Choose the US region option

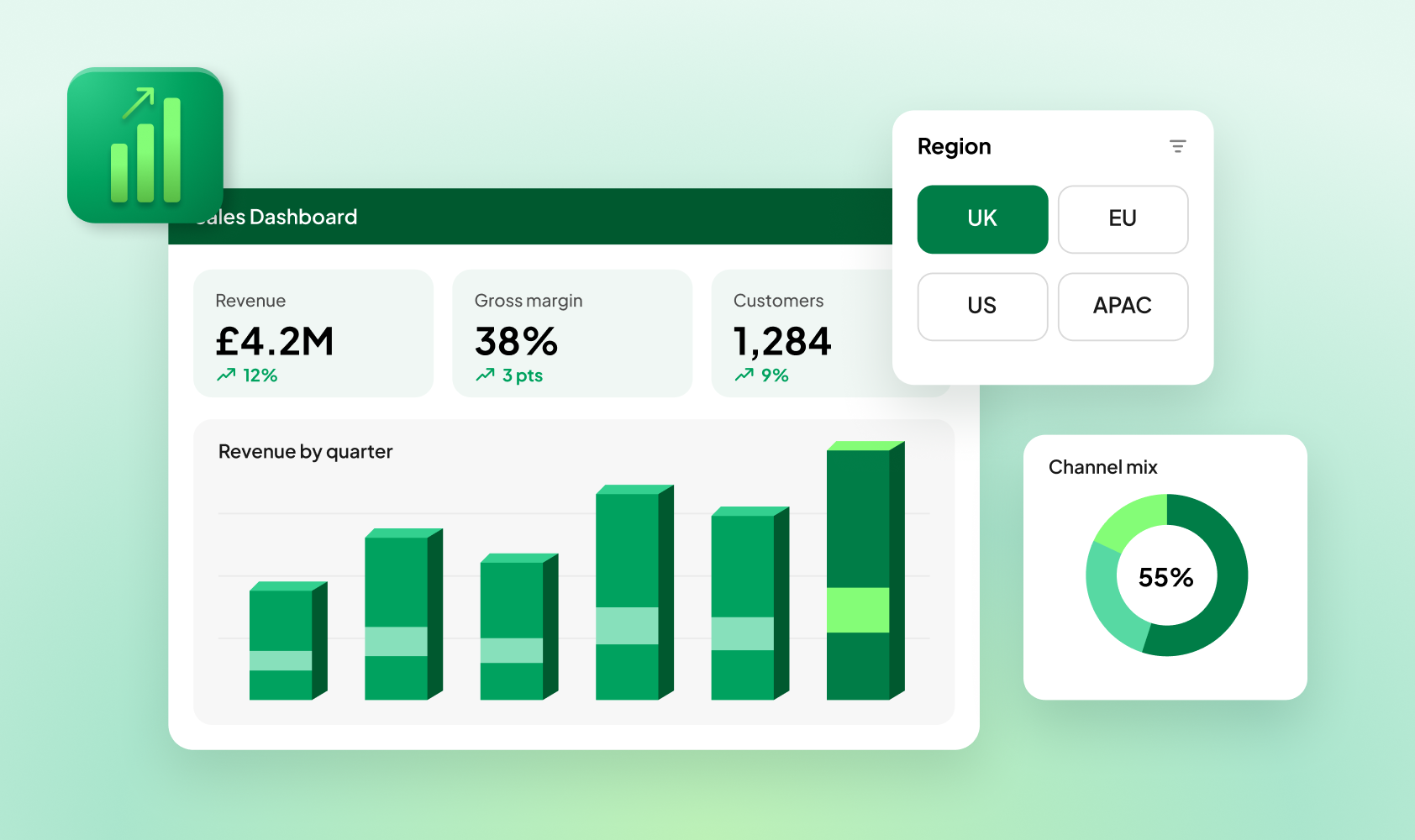982,307
